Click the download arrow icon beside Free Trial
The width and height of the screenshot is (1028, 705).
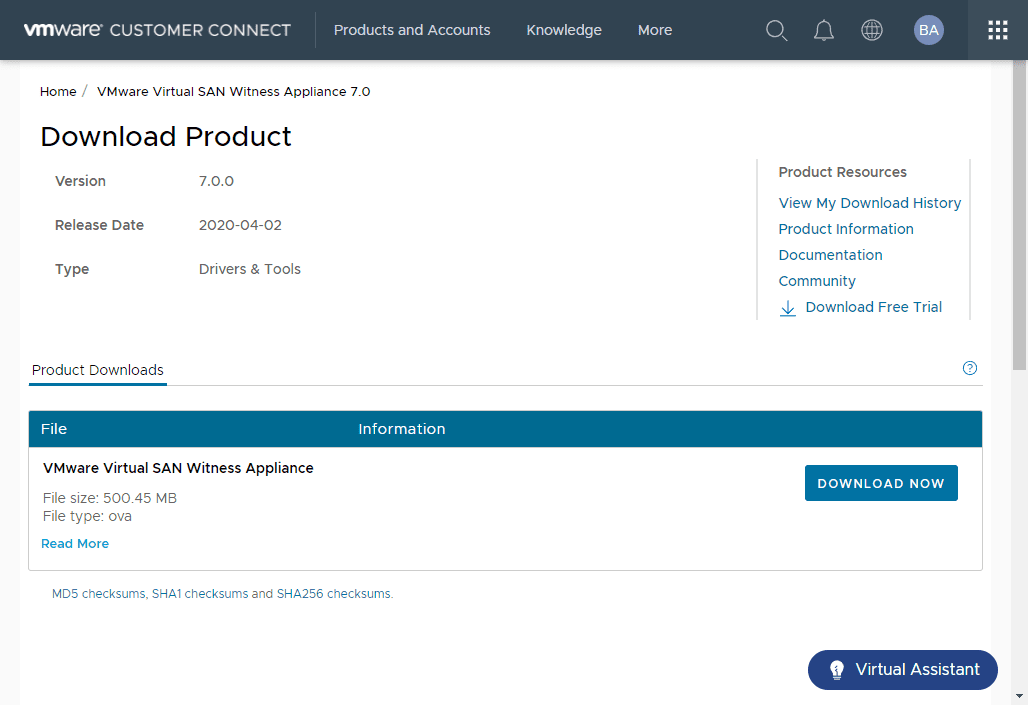pyautogui.click(x=788, y=308)
